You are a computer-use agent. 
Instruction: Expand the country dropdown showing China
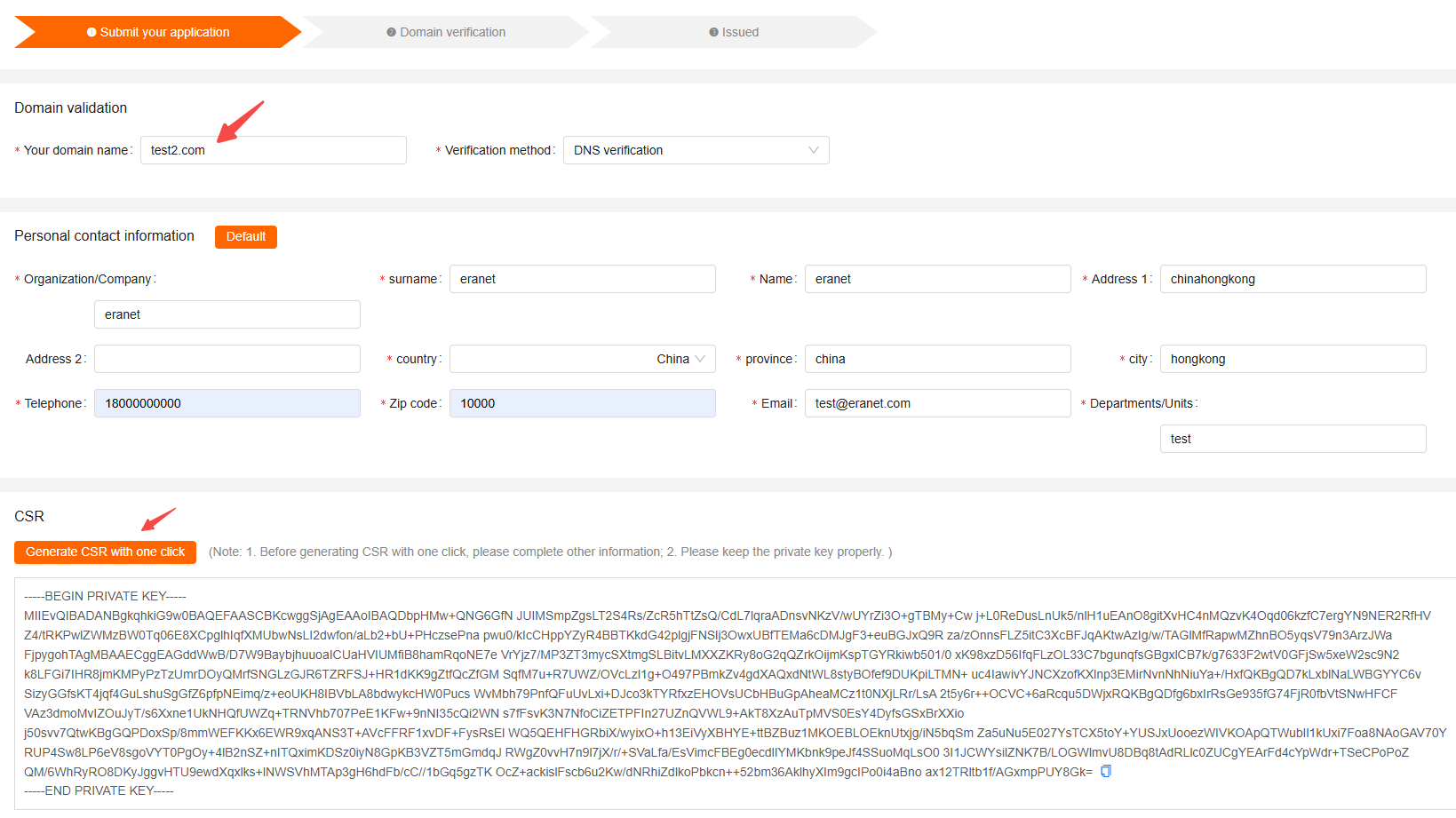582,359
